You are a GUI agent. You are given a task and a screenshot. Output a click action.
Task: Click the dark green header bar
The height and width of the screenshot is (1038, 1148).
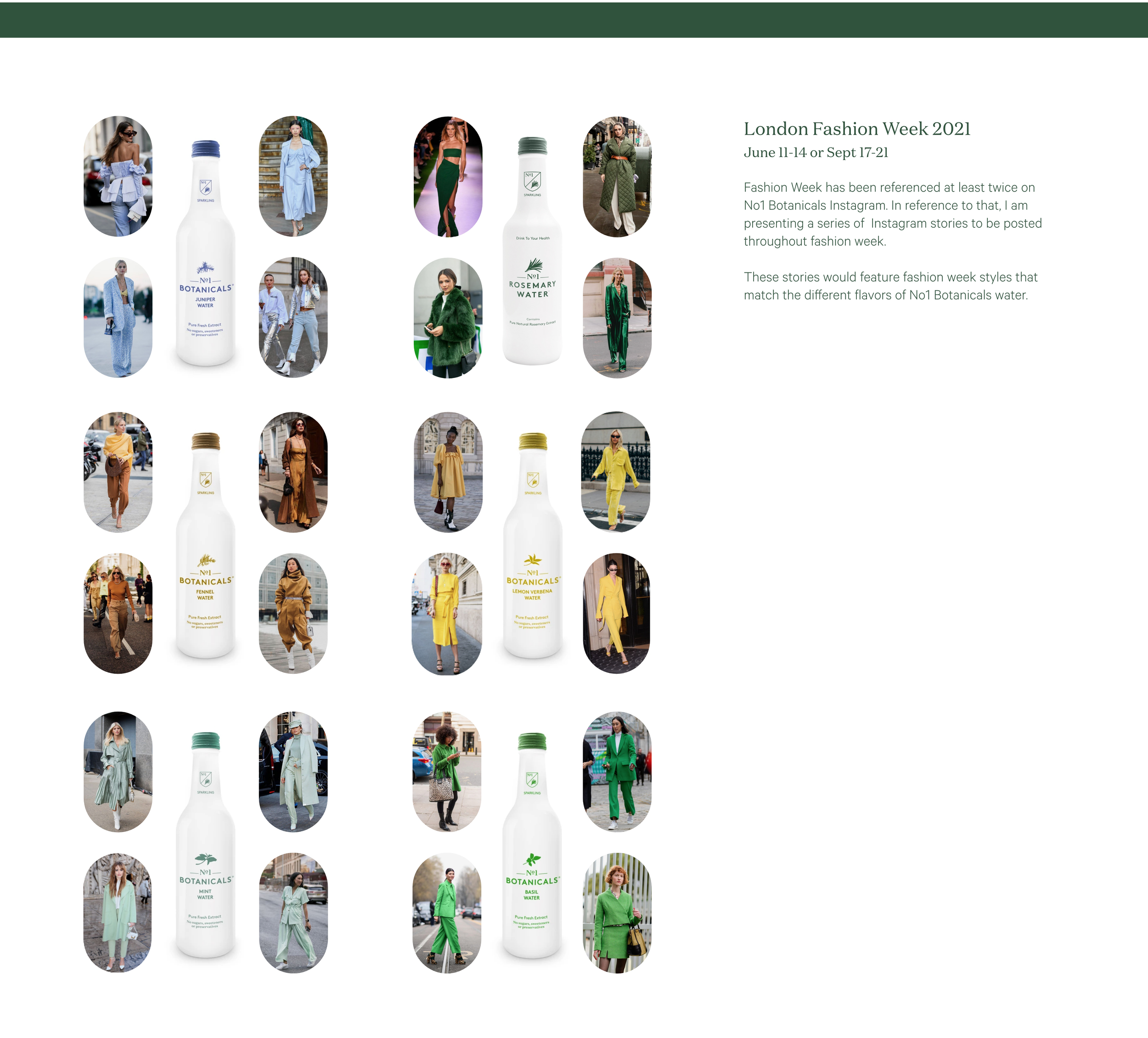pyautogui.click(x=574, y=20)
